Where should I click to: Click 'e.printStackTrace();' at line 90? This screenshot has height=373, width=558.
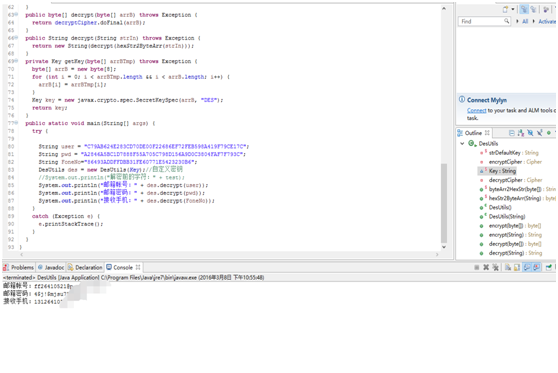point(71,224)
